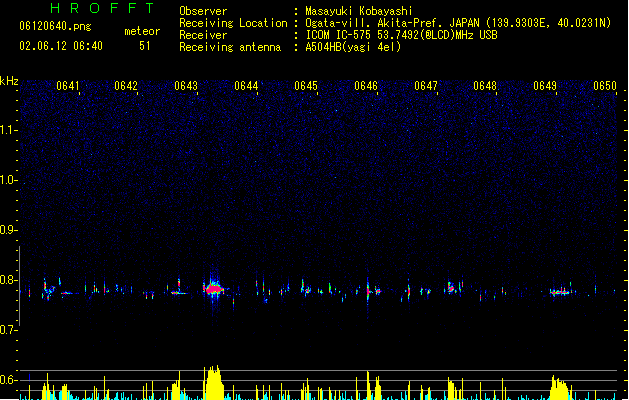Click the 1.1 kHz axis label
Screen dimensions: 629x400
[8, 130]
